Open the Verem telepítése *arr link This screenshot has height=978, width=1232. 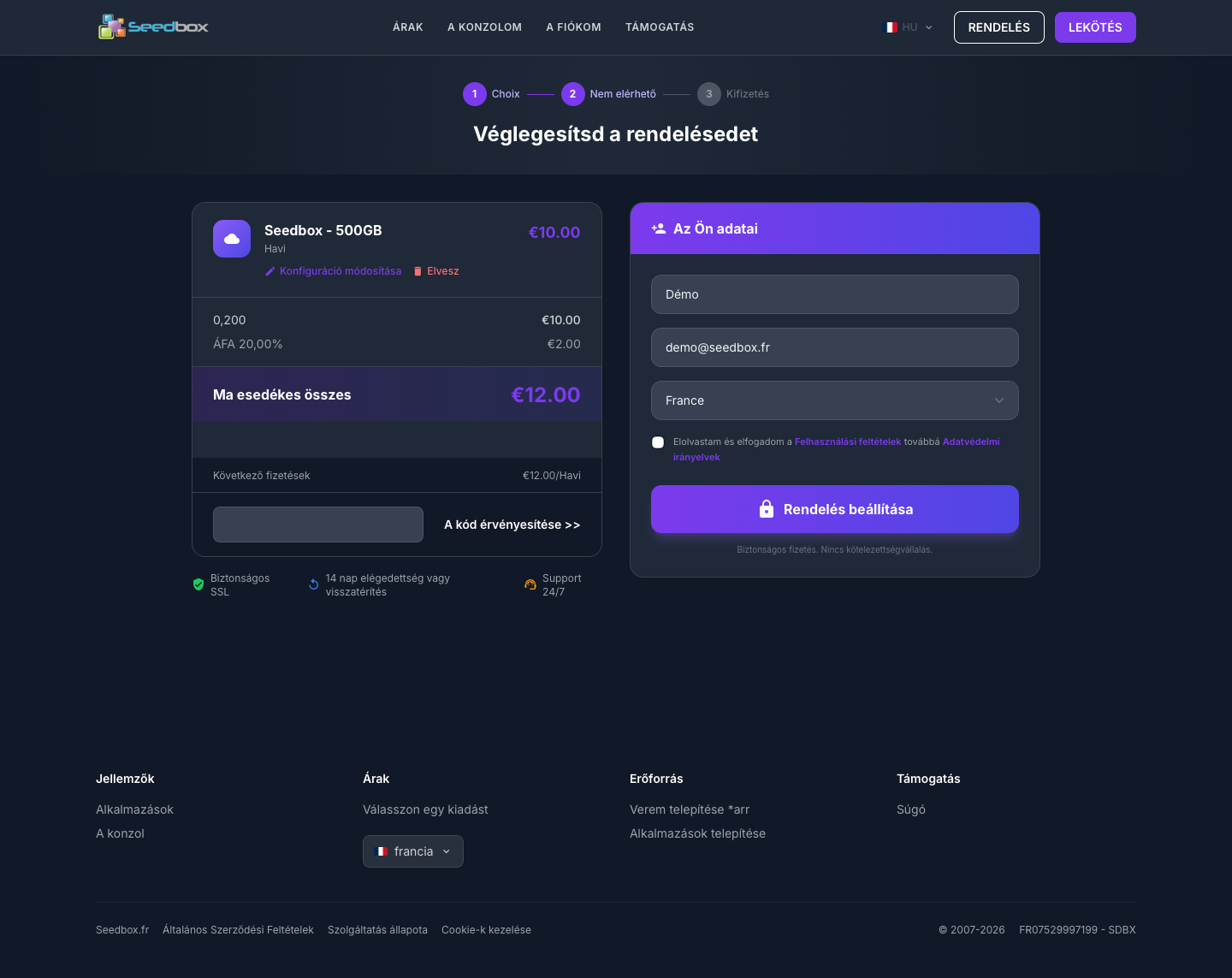point(690,809)
